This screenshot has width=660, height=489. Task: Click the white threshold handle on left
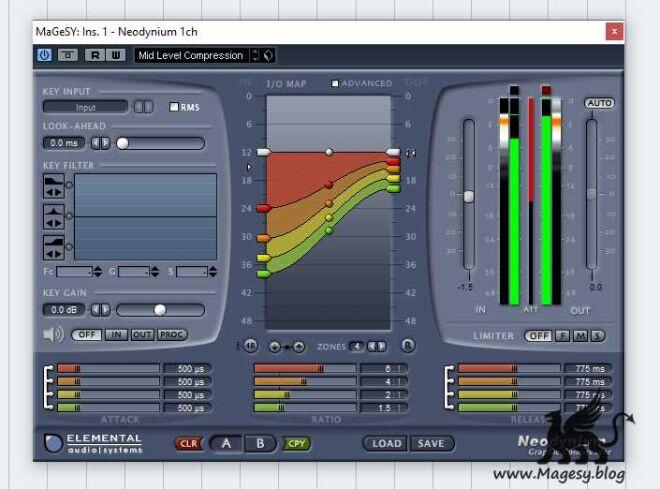tap(263, 152)
